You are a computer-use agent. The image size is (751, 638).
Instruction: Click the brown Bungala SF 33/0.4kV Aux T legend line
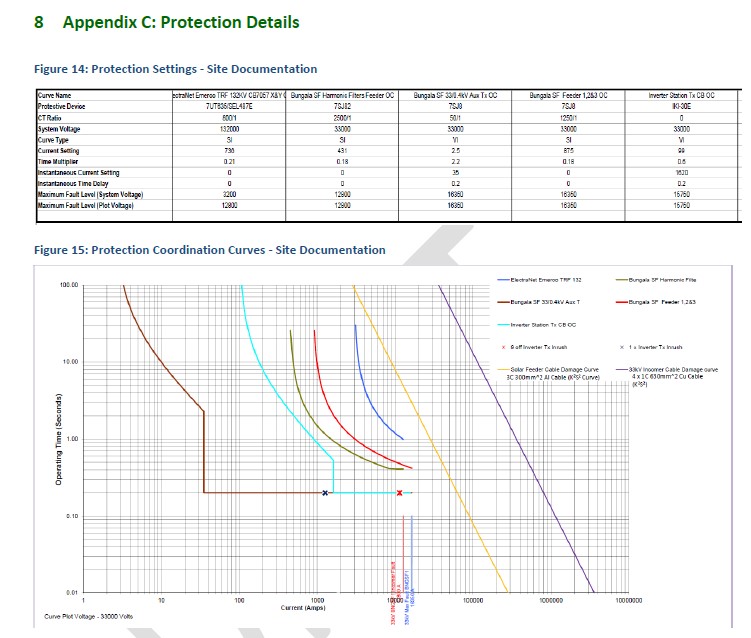point(503,301)
